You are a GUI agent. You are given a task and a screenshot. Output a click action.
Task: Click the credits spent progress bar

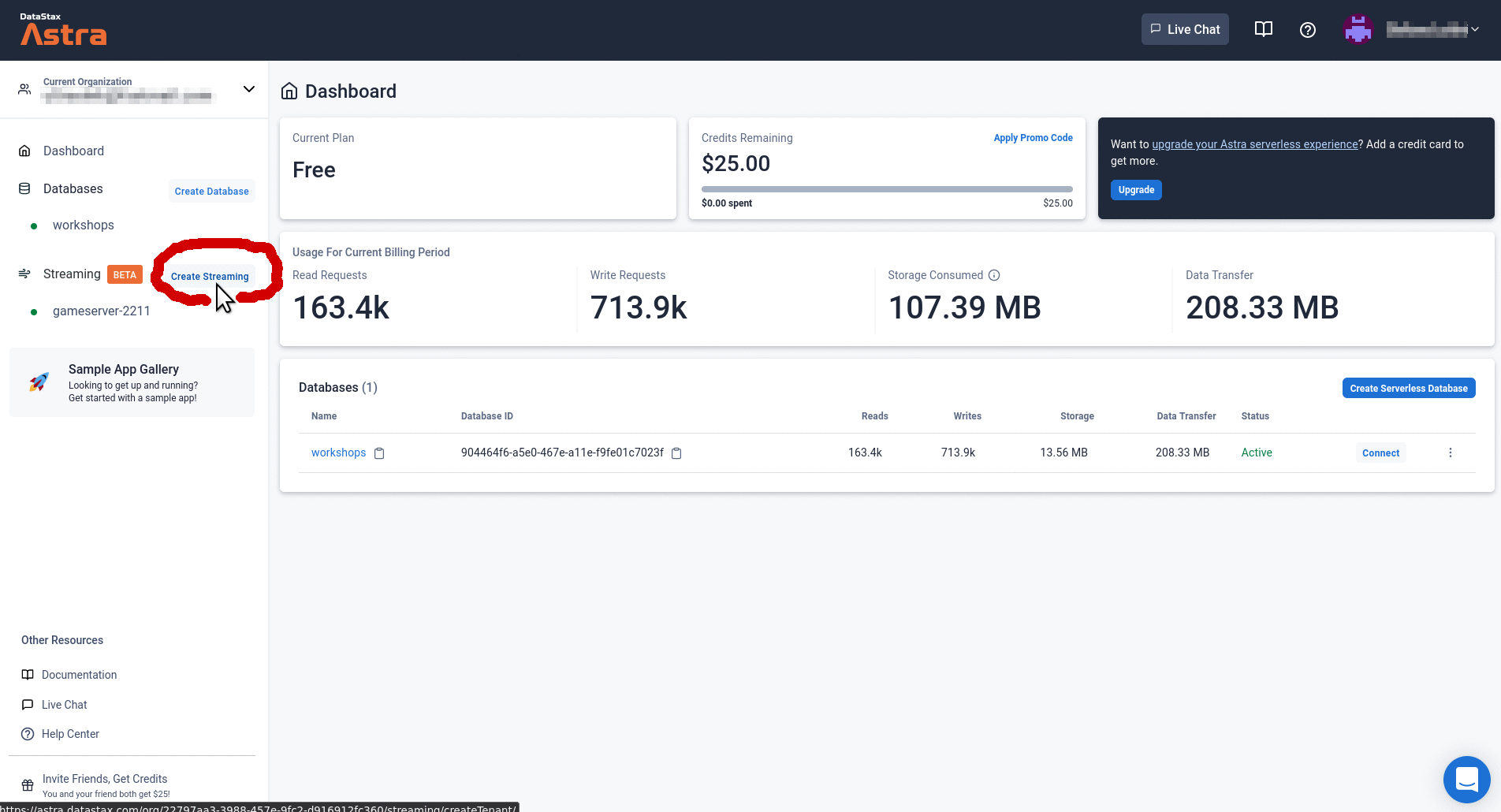click(887, 189)
